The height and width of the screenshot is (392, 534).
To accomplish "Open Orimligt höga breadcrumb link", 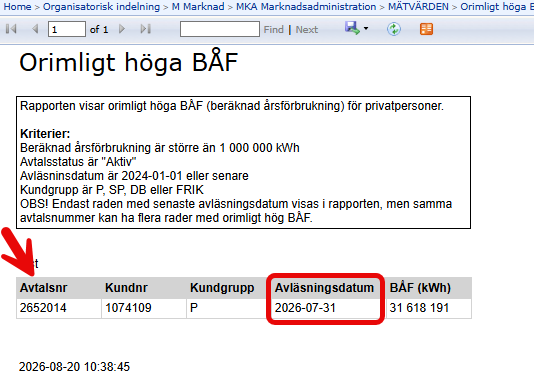I will point(497,6).
